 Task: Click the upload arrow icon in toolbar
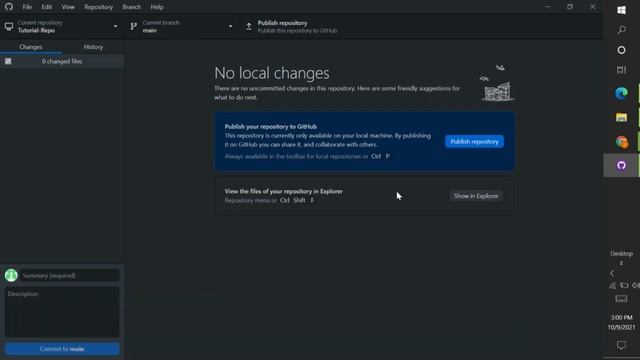coord(249,27)
